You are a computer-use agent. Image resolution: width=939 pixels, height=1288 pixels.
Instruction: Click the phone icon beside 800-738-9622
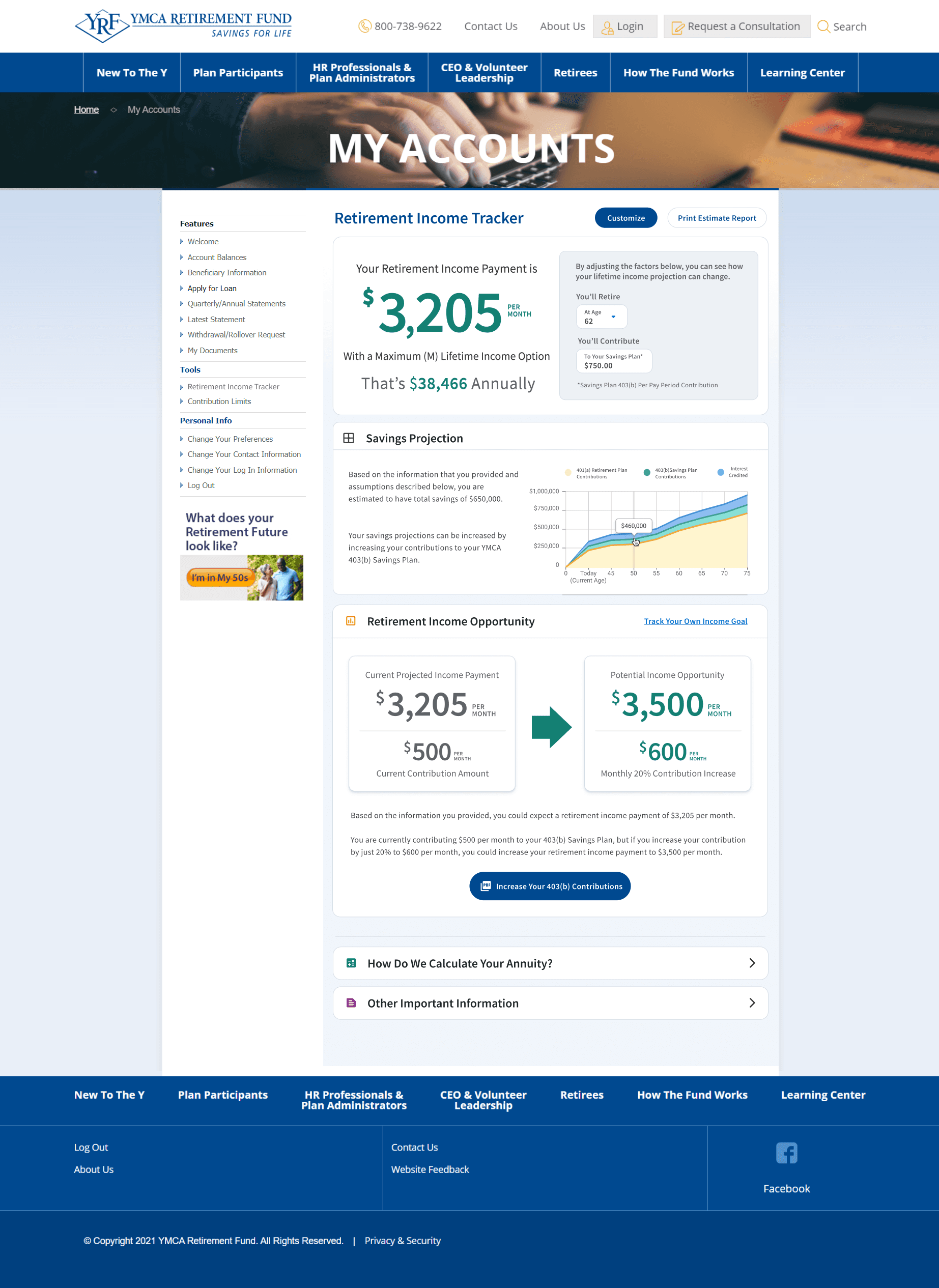click(x=364, y=26)
